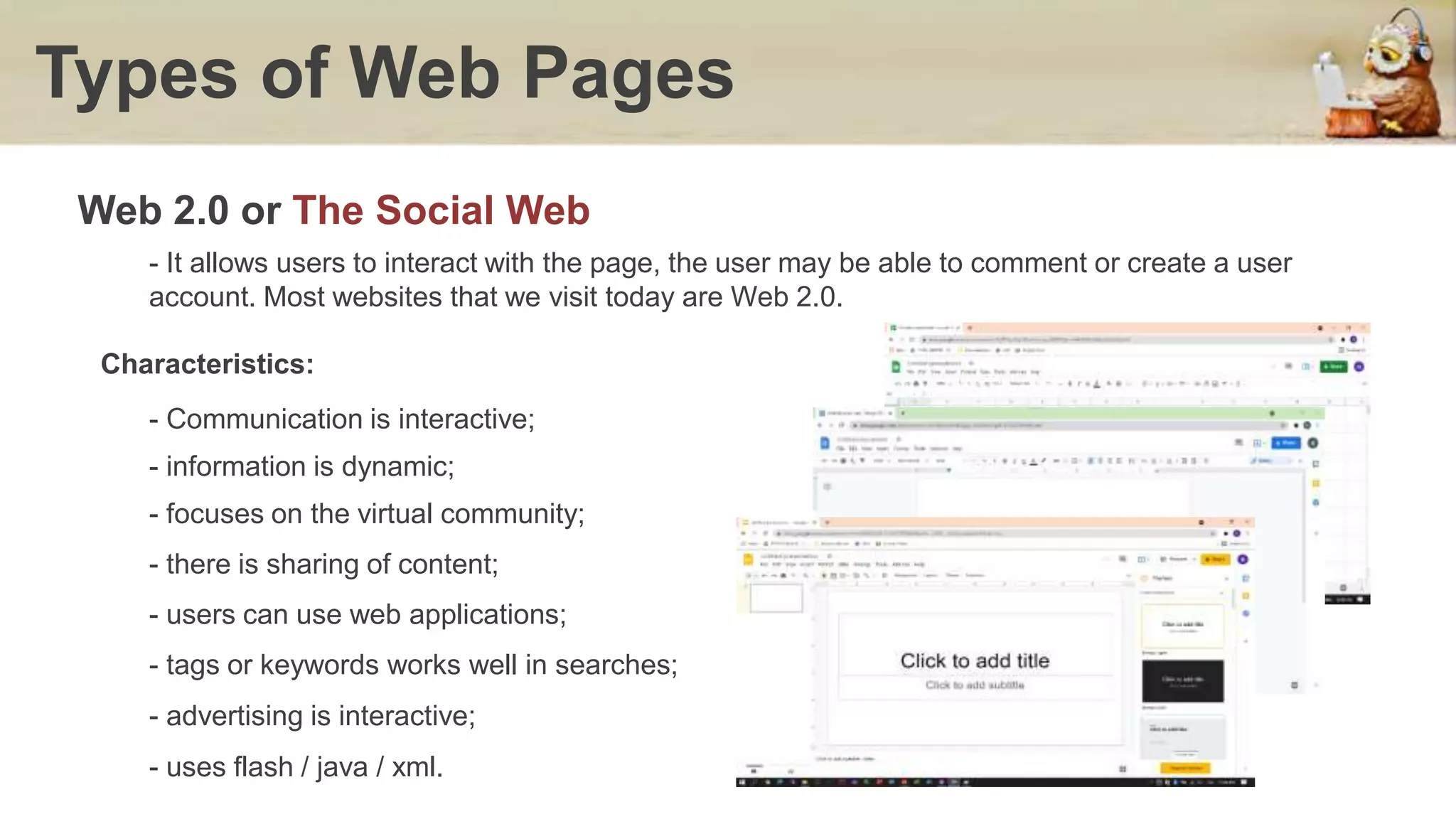Go back in the Docs browser window
Screen dimensions: 1456x819
point(820,425)
